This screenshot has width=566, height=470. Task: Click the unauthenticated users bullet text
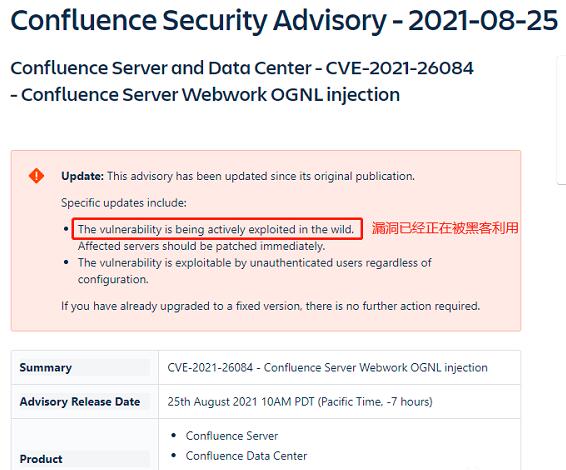(254, 271)
